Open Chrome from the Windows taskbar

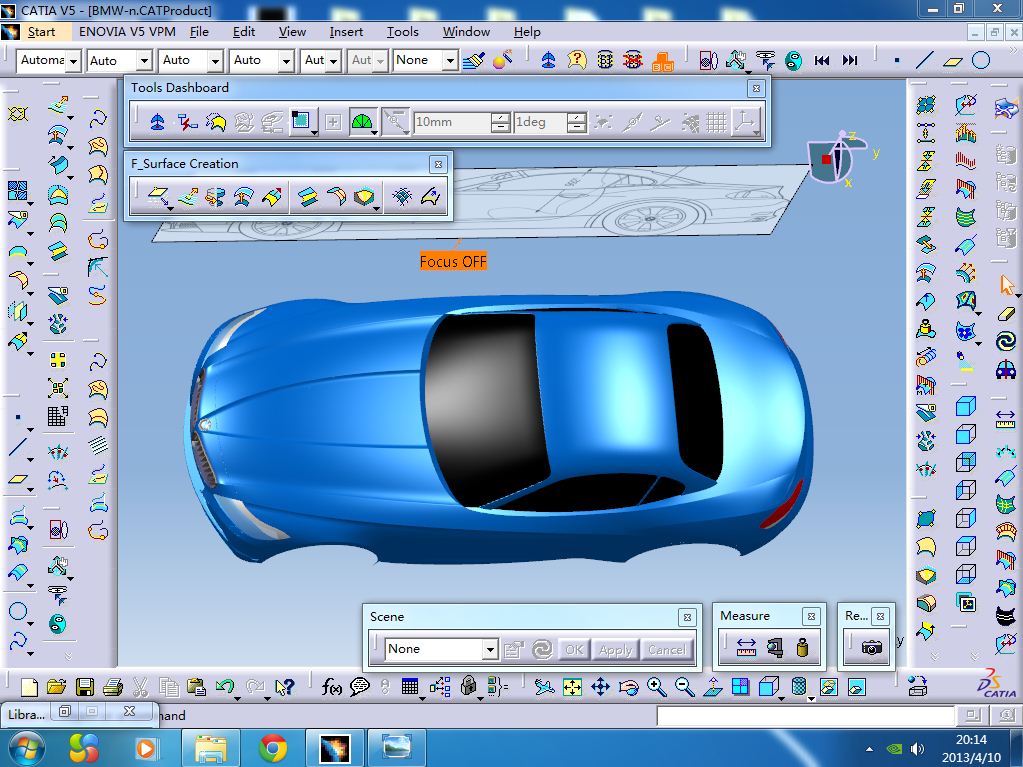[272, 747]
